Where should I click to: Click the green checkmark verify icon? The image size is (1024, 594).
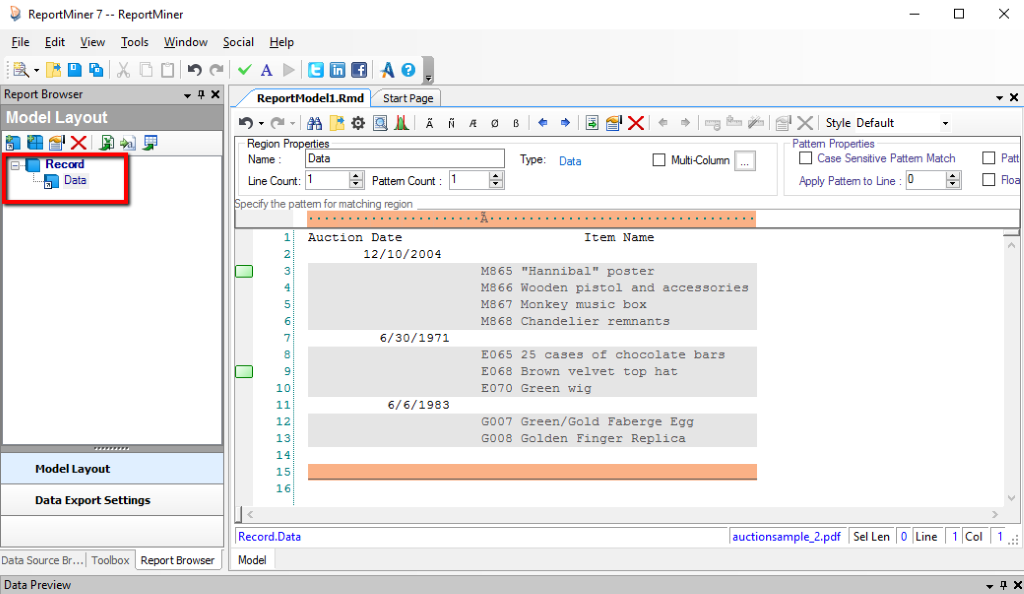245,70
